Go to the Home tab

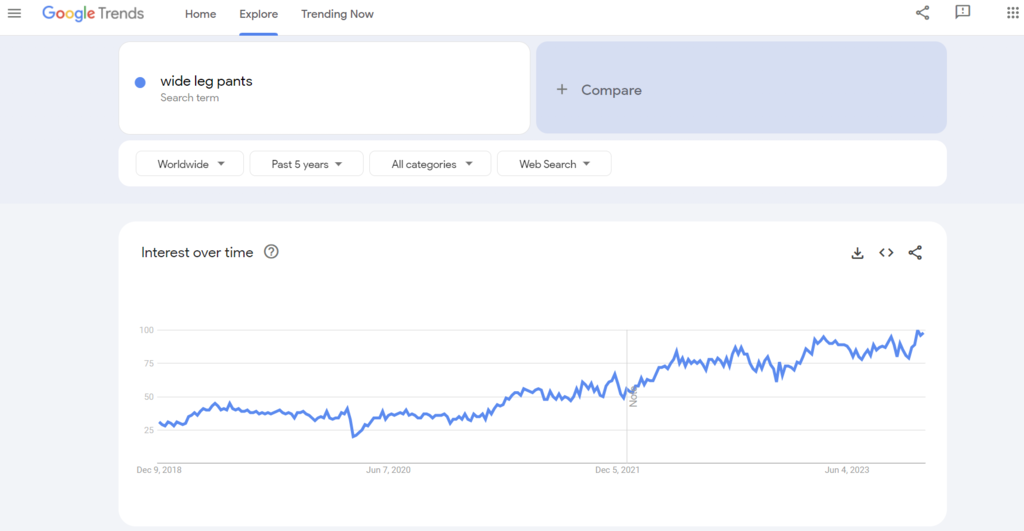point(200,14)
